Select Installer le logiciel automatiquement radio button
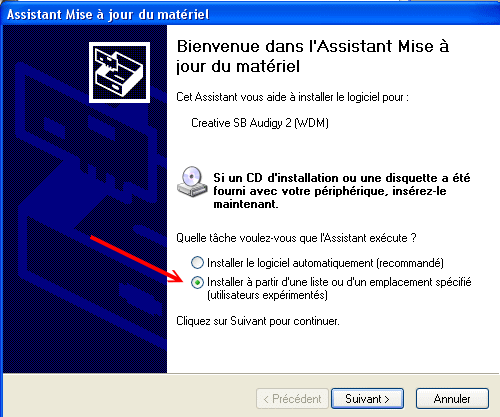The height and width of the screenshot is (417, 500). coord(197,263)
